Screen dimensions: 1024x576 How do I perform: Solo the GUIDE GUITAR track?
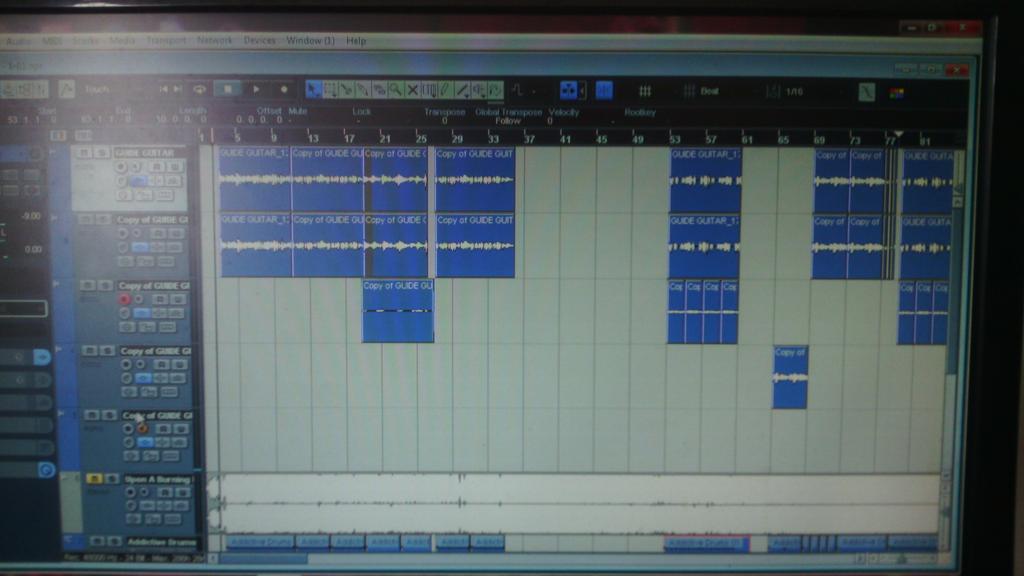click(101, 153)
